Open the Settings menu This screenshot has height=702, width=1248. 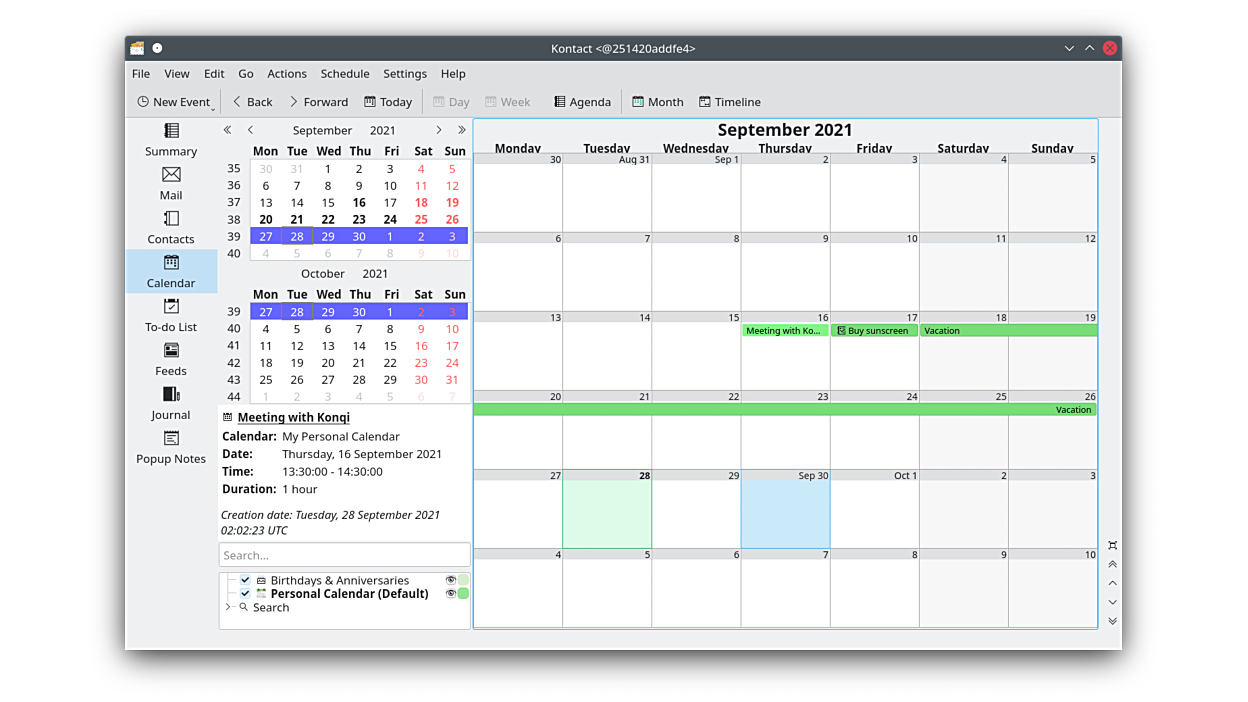click(x=404, y=74)
